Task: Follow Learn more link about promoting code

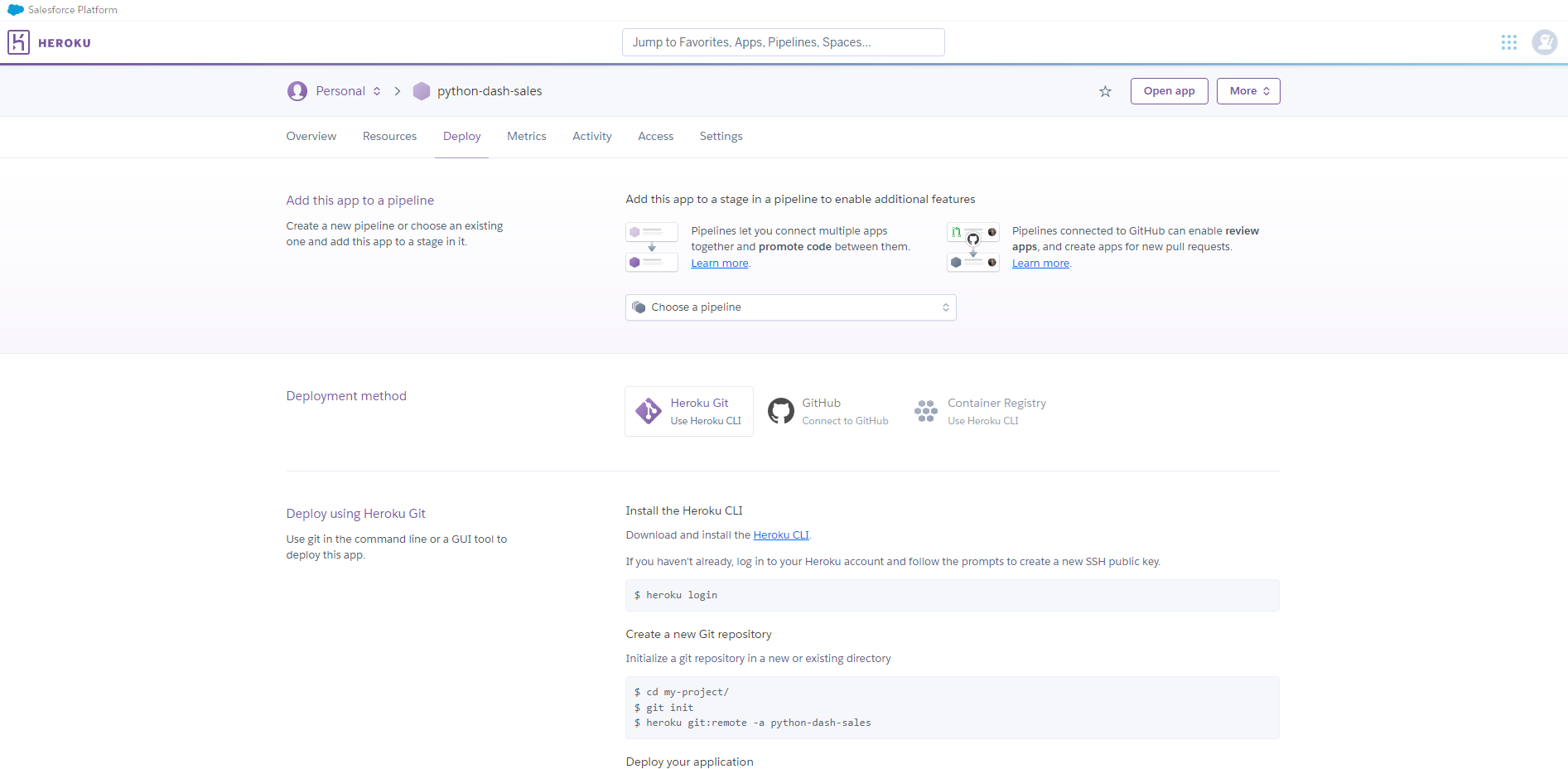Action: [x=720, y=264]
